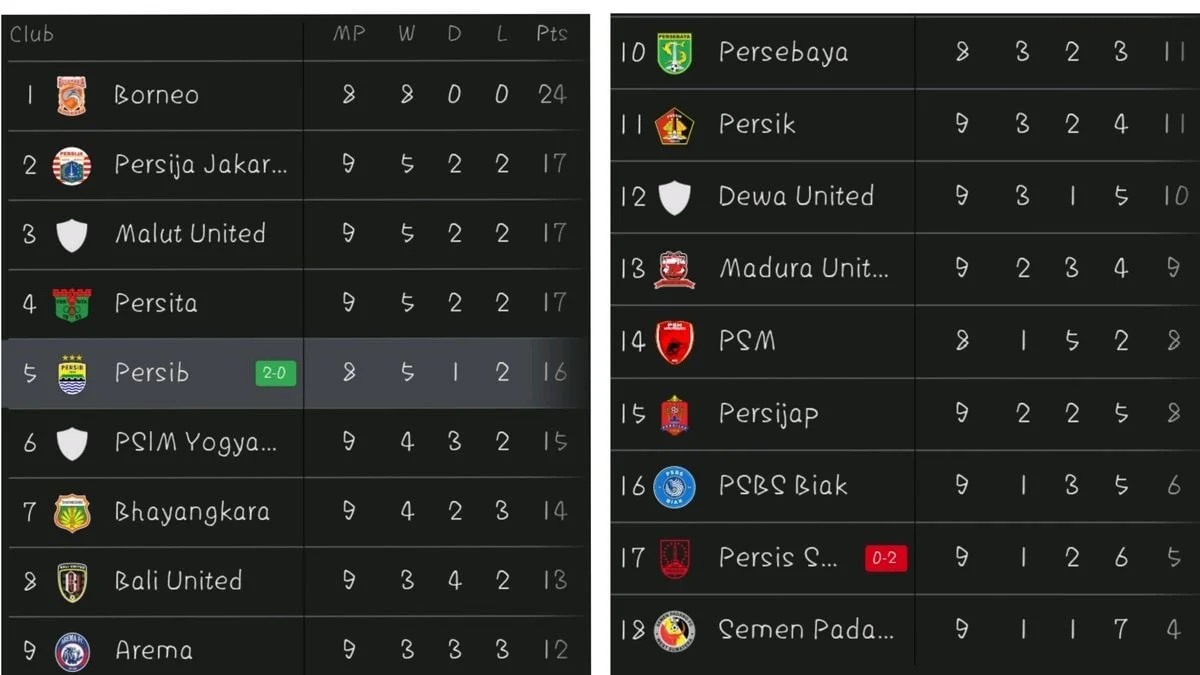Viewport: 1200px width, 675px height.
Task: Click the Semen Padang club crest
Action: pyautogui.click(x=674, y=630)
